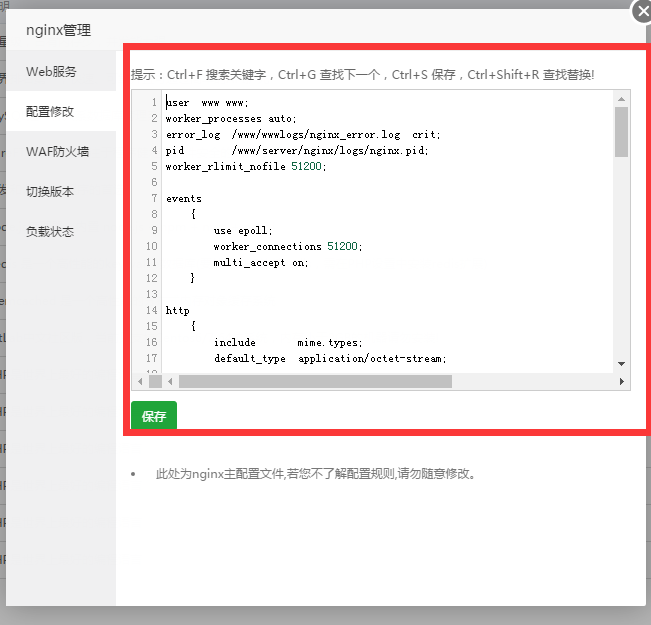Click horizontal scrollbar right arrow
Screen dimensions: 651x625
[x=622, y=381]
